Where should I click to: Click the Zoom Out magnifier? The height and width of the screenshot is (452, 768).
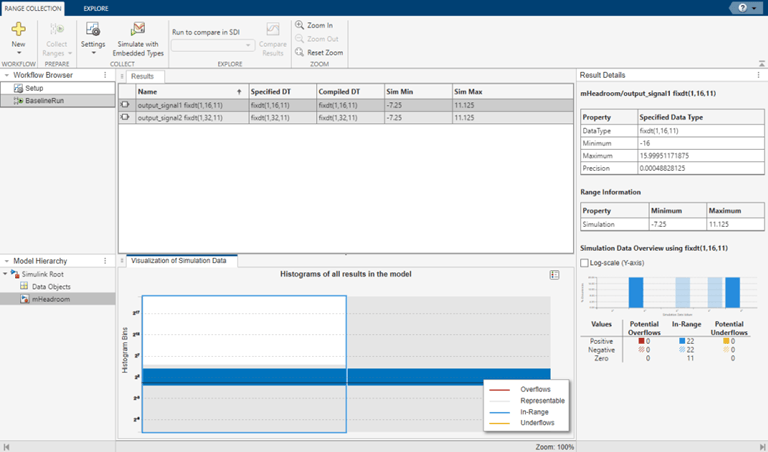(x=299, y=39)
